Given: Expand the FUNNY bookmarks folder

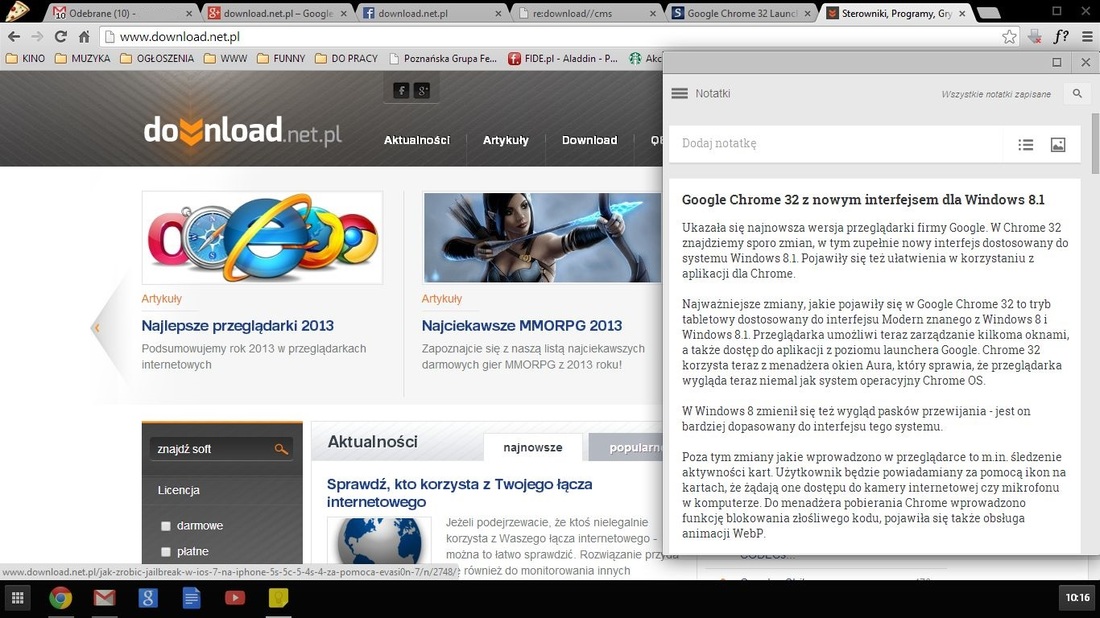Looking at the screenshot, I should tap(281, 58).
